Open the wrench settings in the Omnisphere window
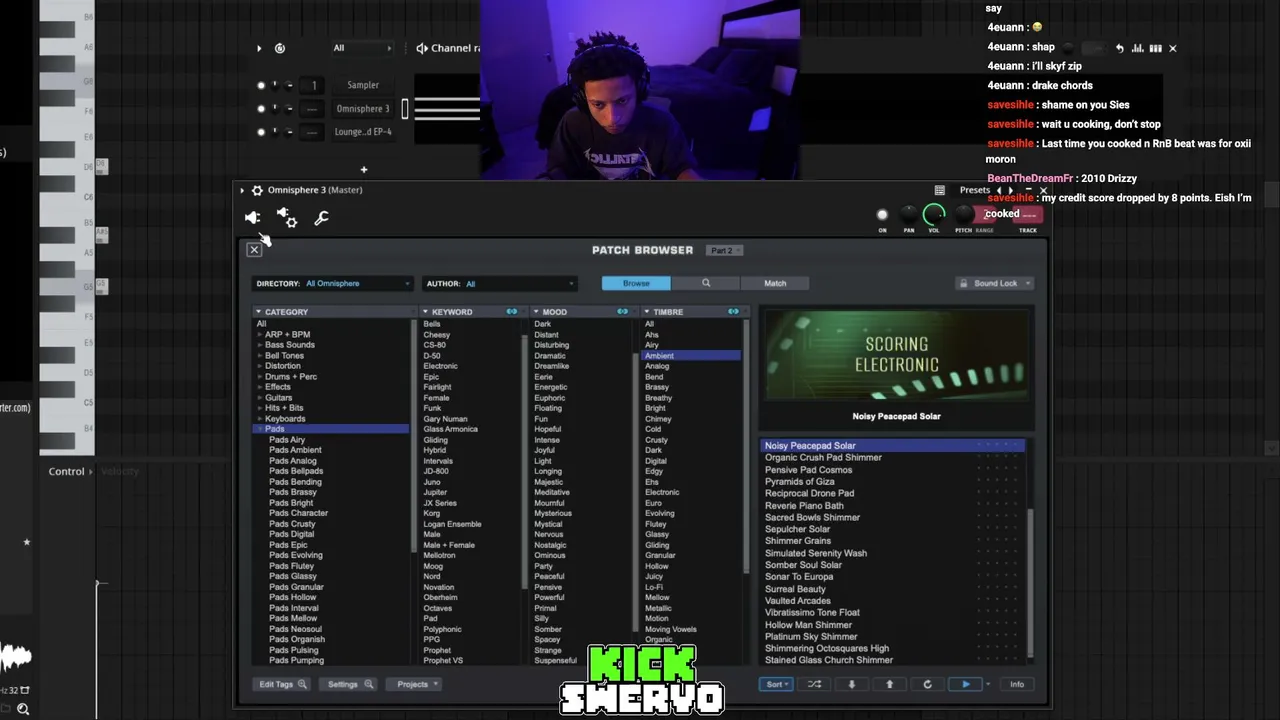The height and width of the screenshot is (720, 1280). pos(321,218)
